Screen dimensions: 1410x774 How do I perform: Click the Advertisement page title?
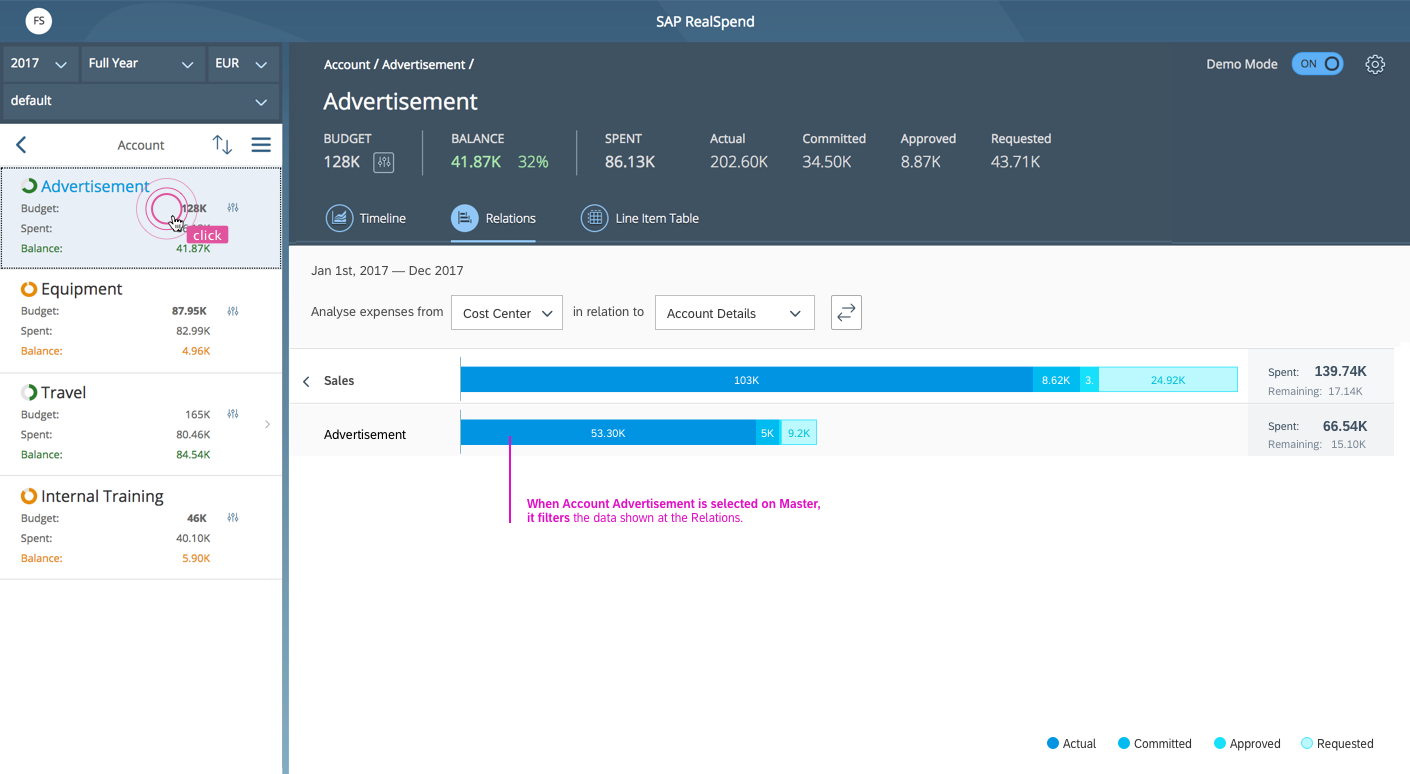pos(401,102)
